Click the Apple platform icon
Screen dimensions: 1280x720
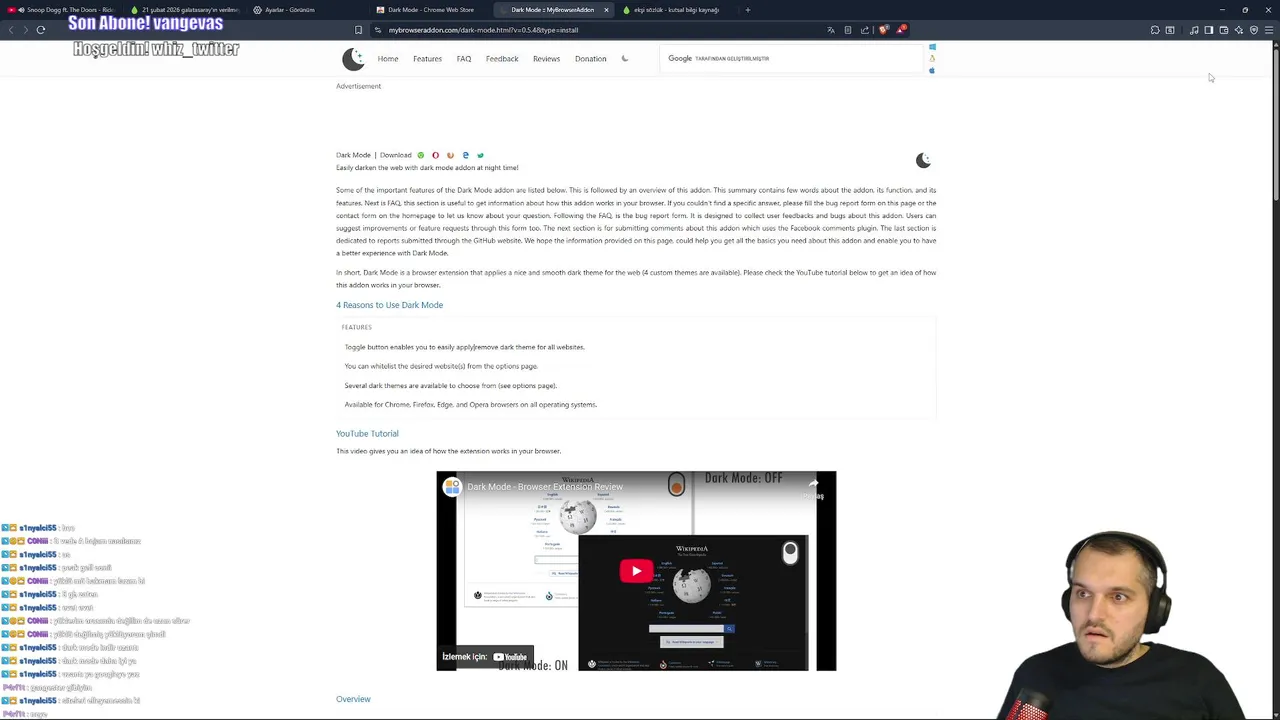[x=932, y=70]
